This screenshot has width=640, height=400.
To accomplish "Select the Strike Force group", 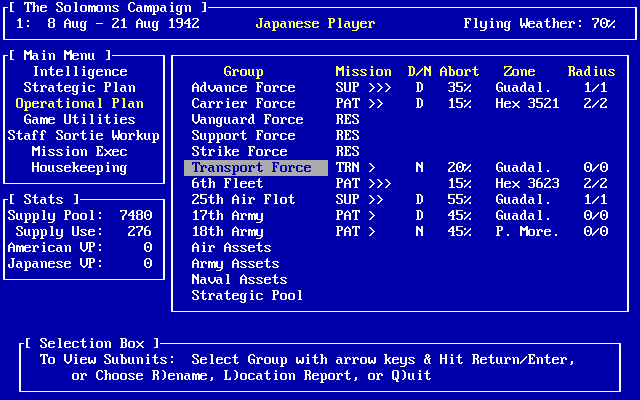I will tap(239, 151).
